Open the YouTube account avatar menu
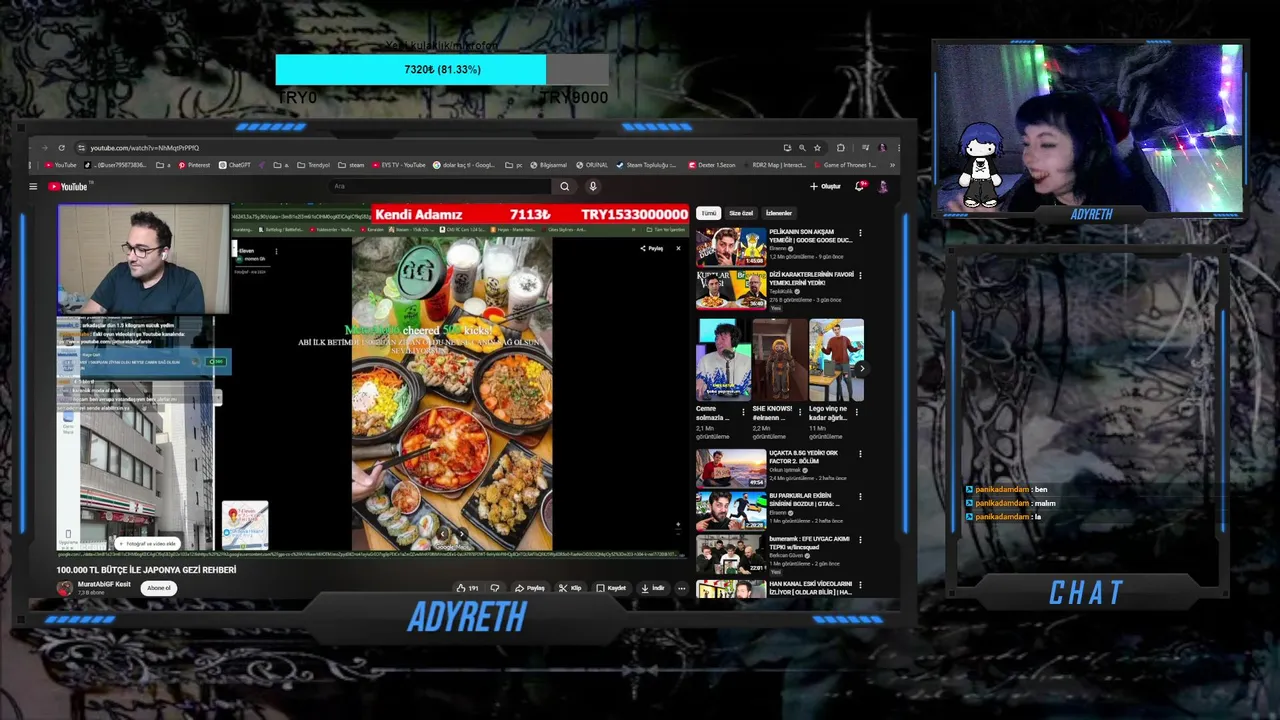1280x720 pixels. (x=883, y=186)
